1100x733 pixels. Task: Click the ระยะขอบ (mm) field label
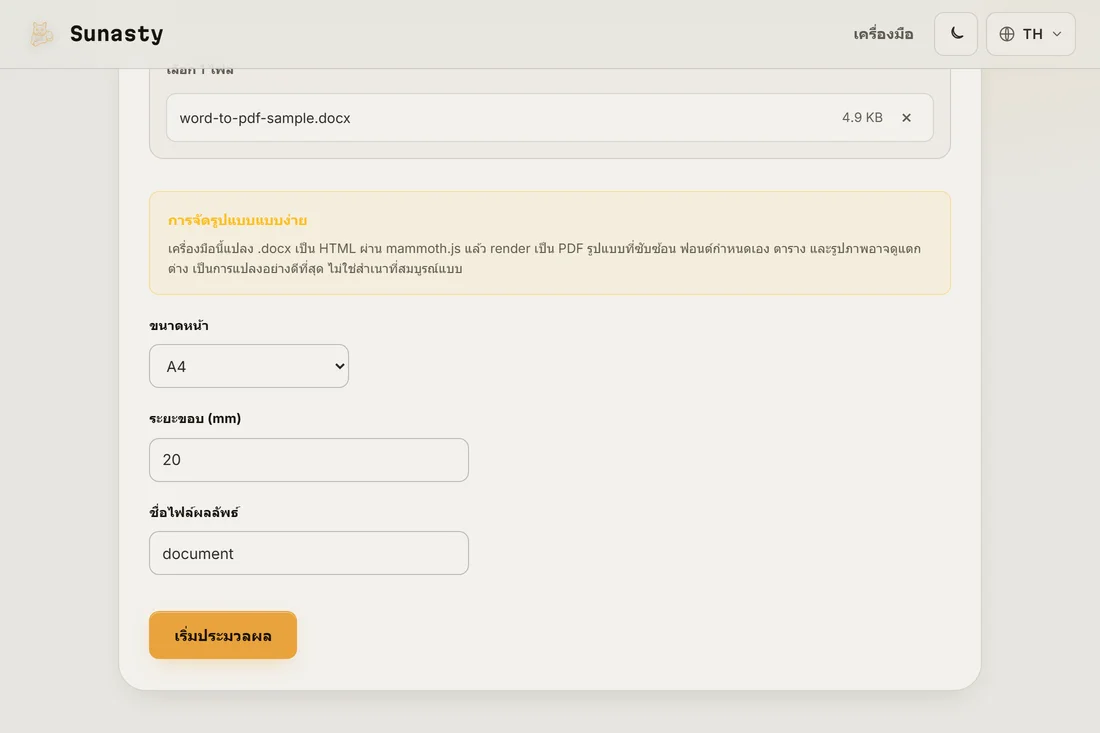tap(195, 419)
